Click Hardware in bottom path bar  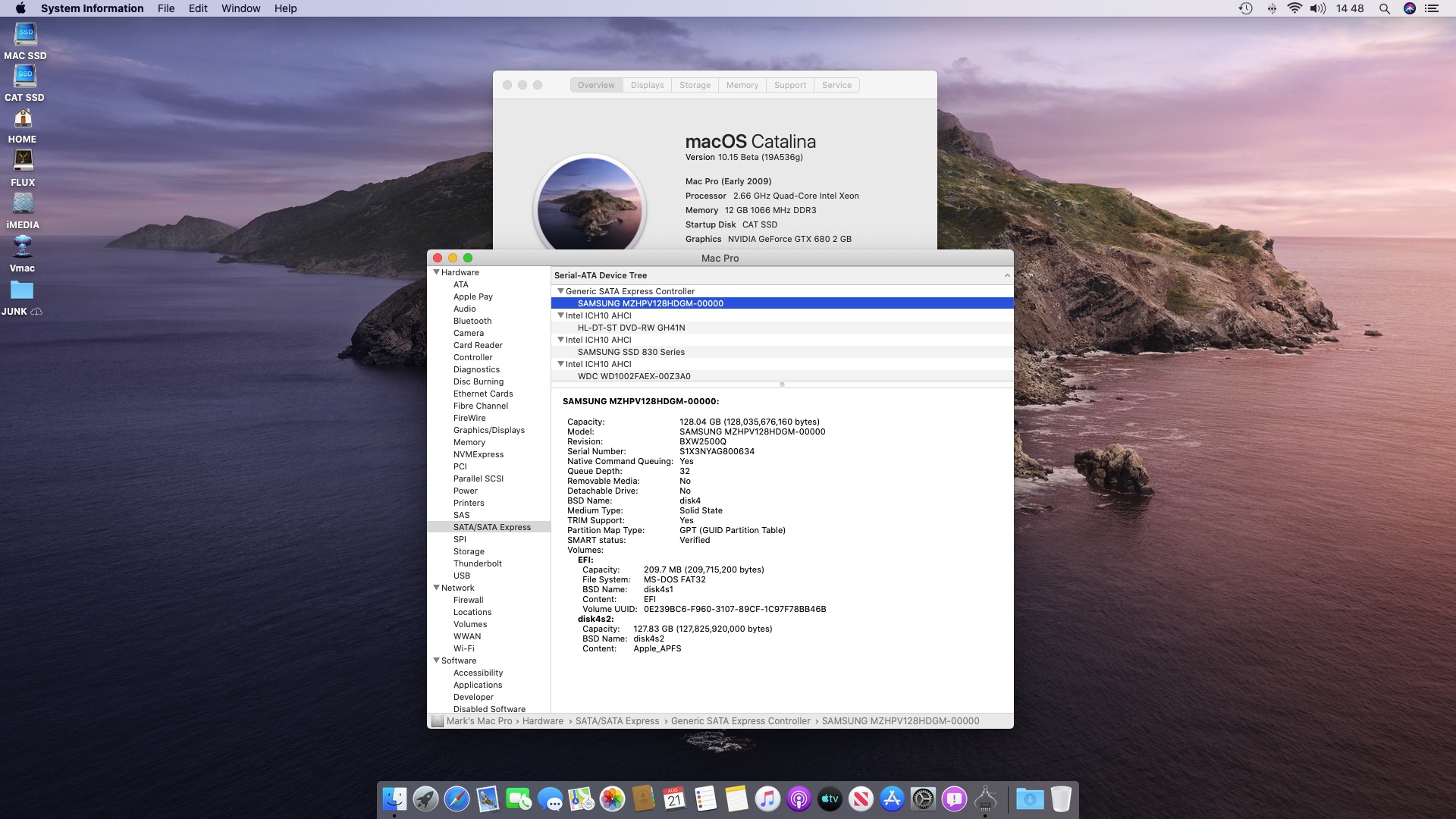tap(542, 721)
